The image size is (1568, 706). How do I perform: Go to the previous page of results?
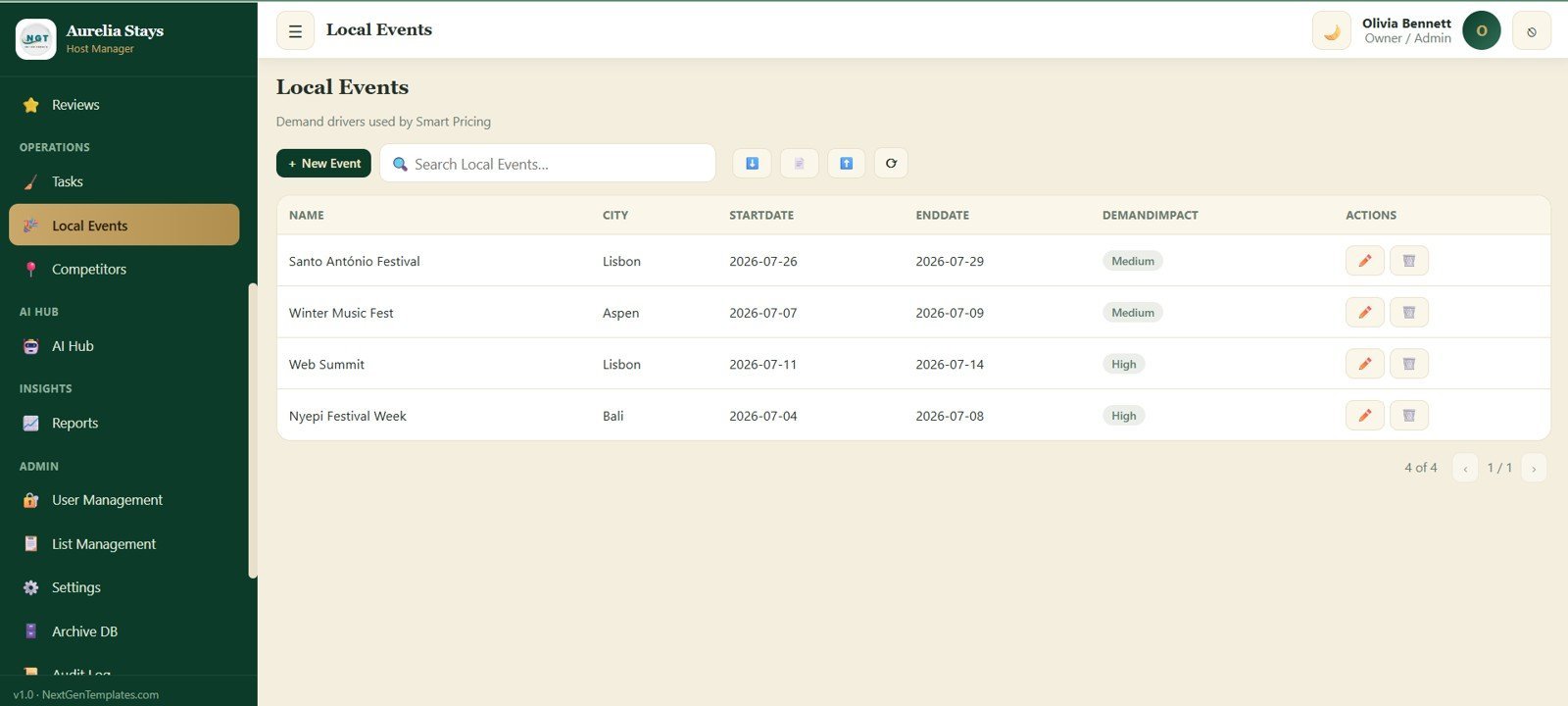[1465, 468]
